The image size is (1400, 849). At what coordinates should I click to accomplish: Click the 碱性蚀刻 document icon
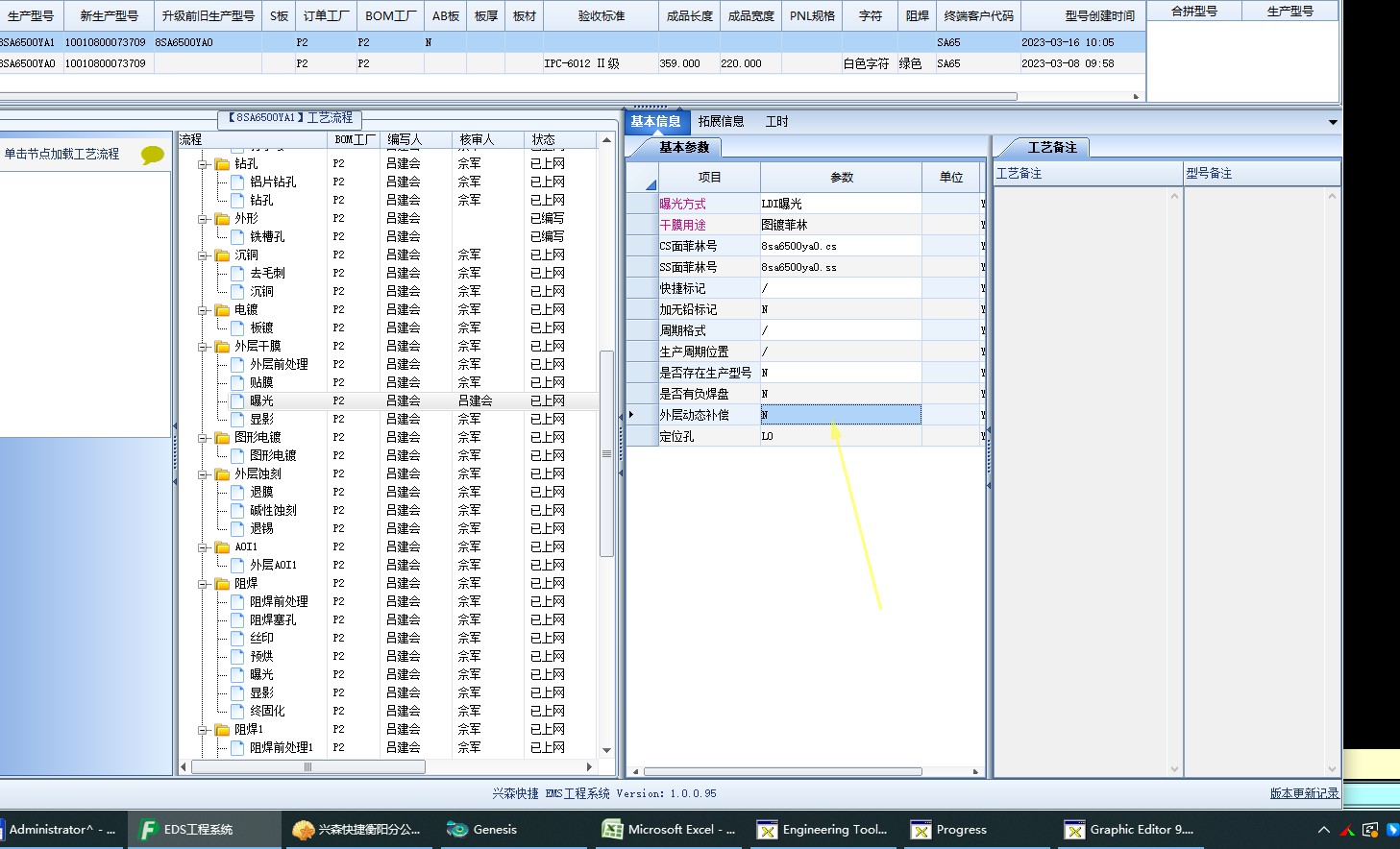(x=237, y=510)
